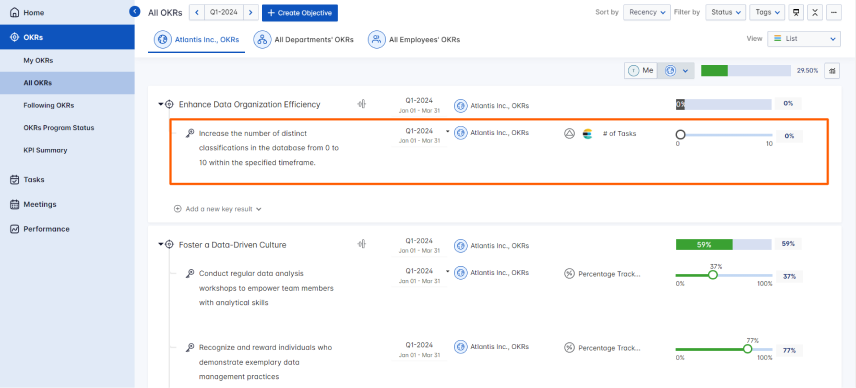Click the 0% progress bar of Enhance Data Organization Efficiency

(x=723, y=104)
